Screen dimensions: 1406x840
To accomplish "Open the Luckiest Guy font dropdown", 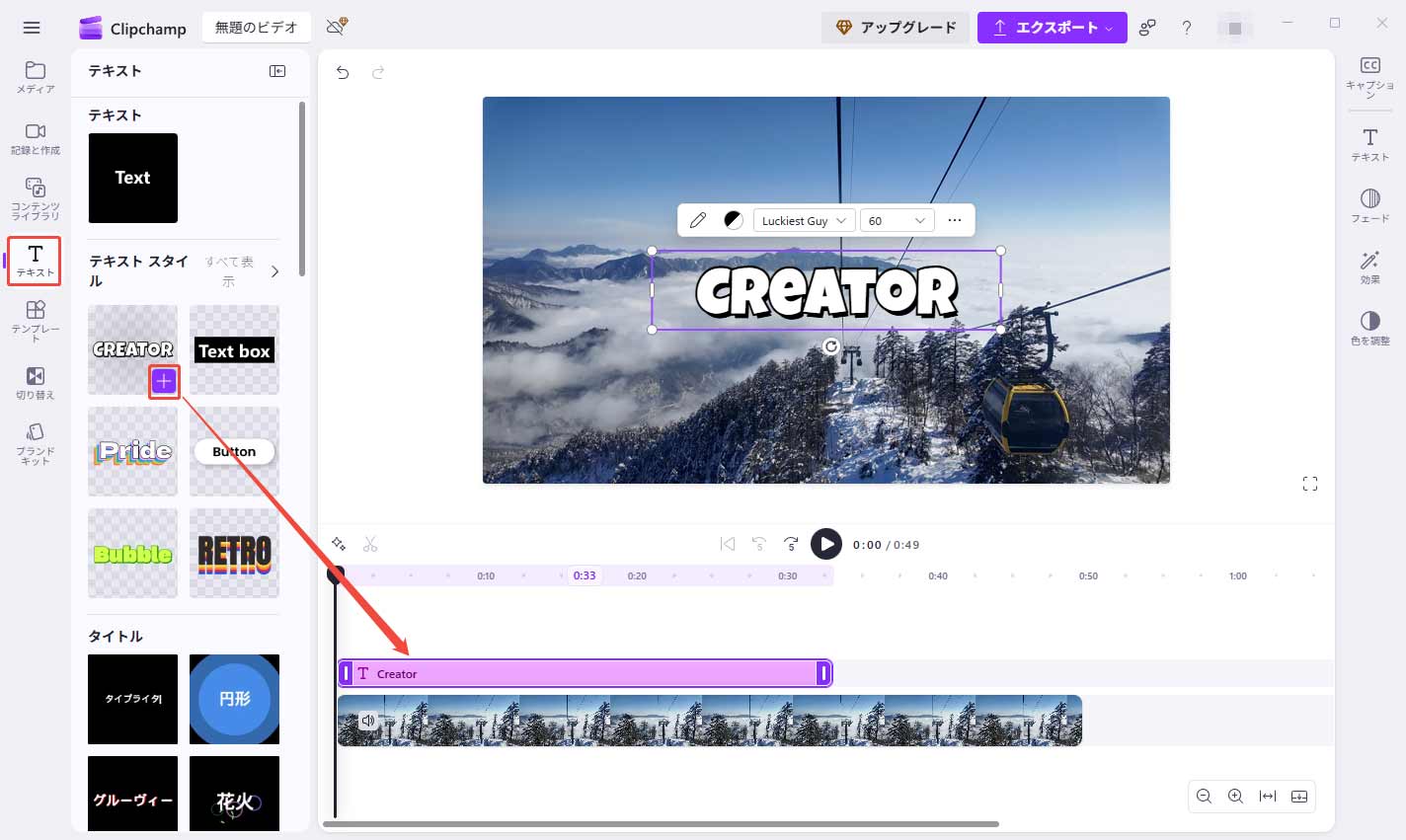I will click(803, 220).
